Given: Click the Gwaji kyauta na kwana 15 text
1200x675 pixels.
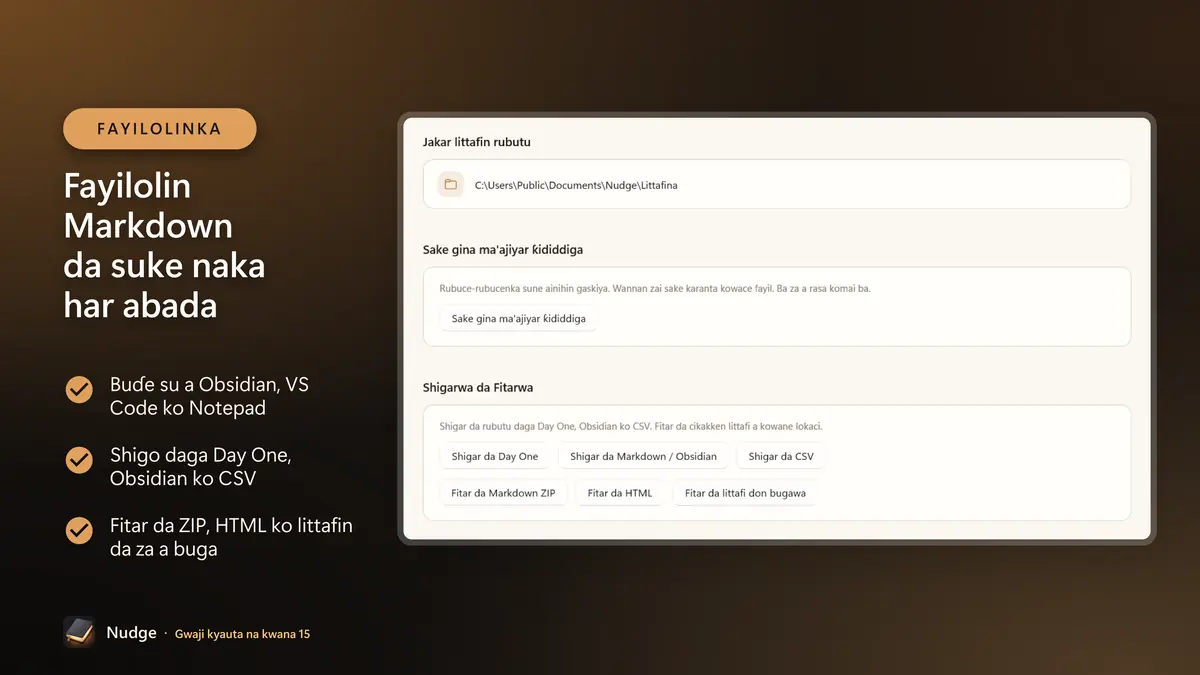Looking at the screenshot, I should coord(242,634).
